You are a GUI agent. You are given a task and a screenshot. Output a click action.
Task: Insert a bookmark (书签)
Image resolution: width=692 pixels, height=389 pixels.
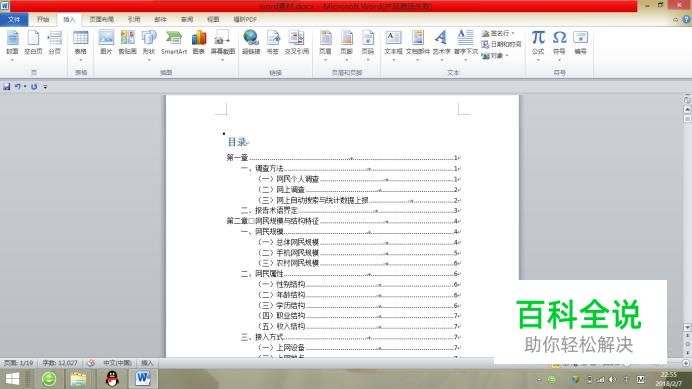(273, 43)
